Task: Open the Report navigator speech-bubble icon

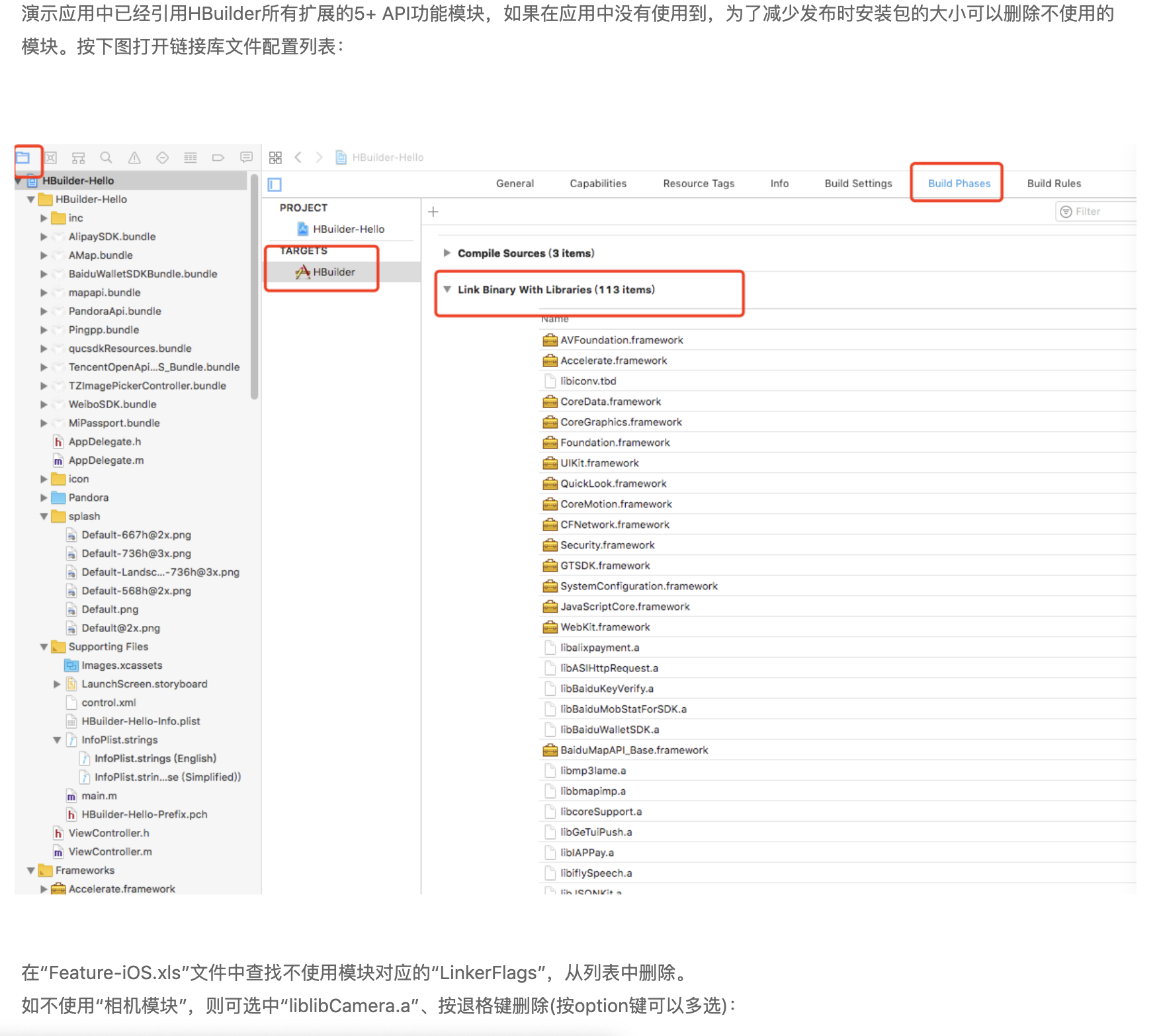Action: coord(246,157)
